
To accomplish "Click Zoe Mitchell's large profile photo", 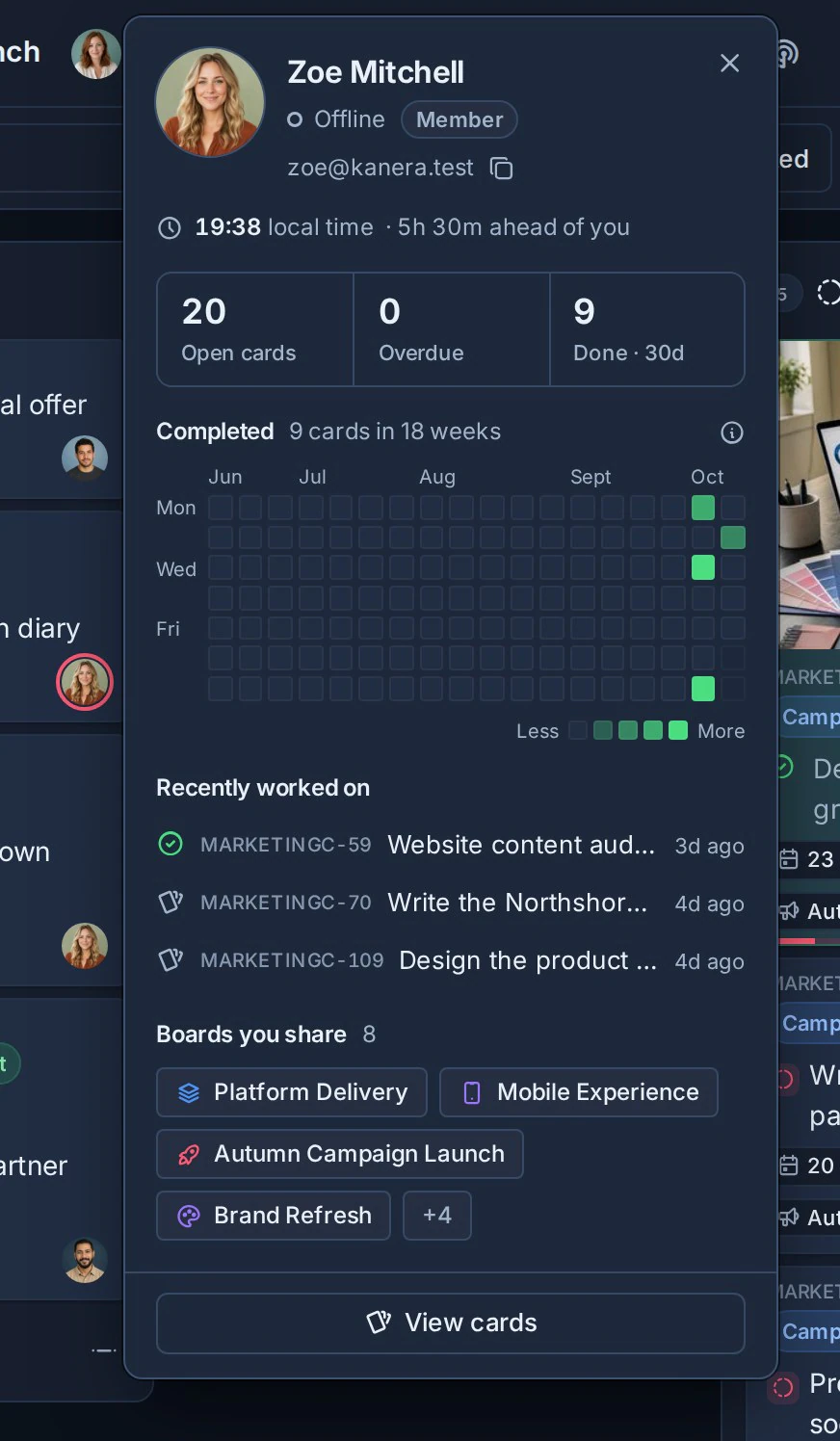I will tap(210, 102).
